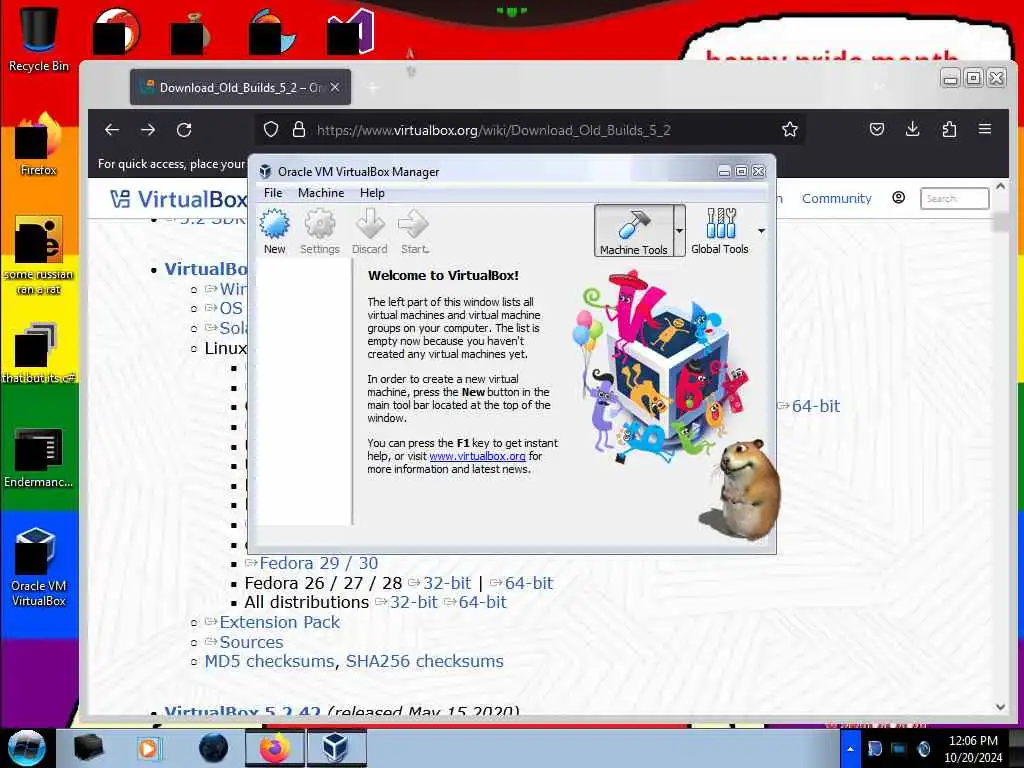Select the Global Tools button
The width and height of the screenshot is (1024, 768).
pyautogui.click(x=720, y=231)
